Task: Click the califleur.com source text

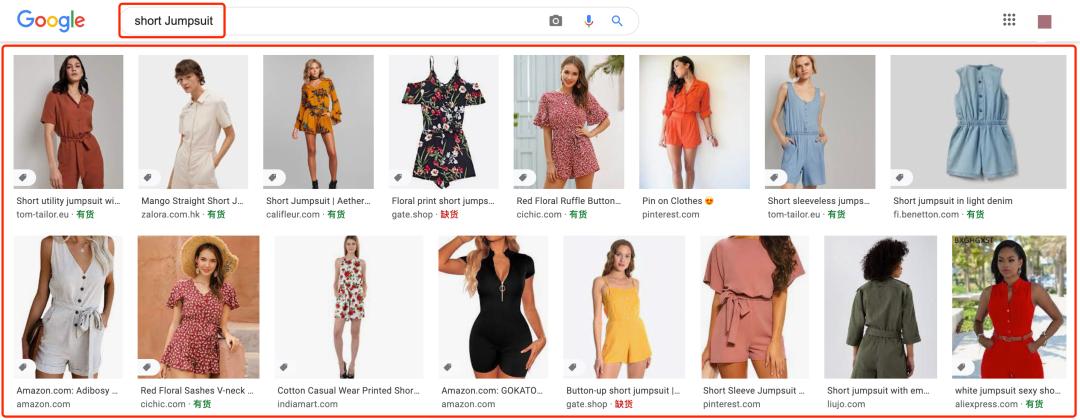Action: tap(293, 214)
